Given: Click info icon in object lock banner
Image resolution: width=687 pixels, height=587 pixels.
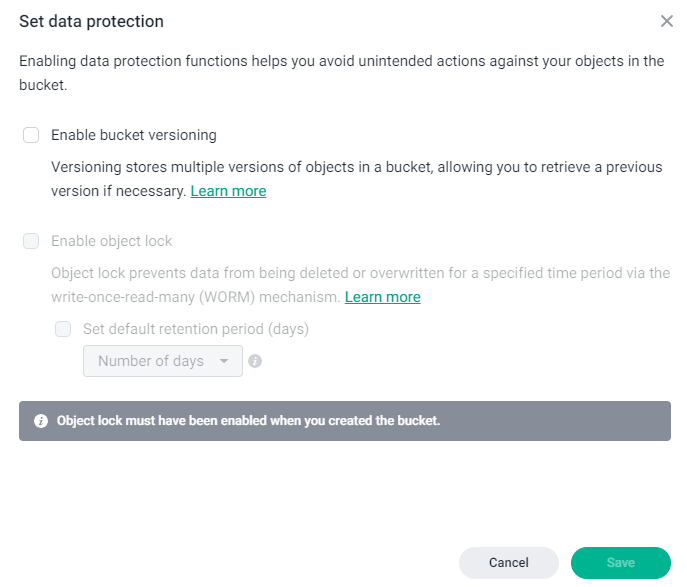Looking at the screenshot, I should click(x=41, y=421).
